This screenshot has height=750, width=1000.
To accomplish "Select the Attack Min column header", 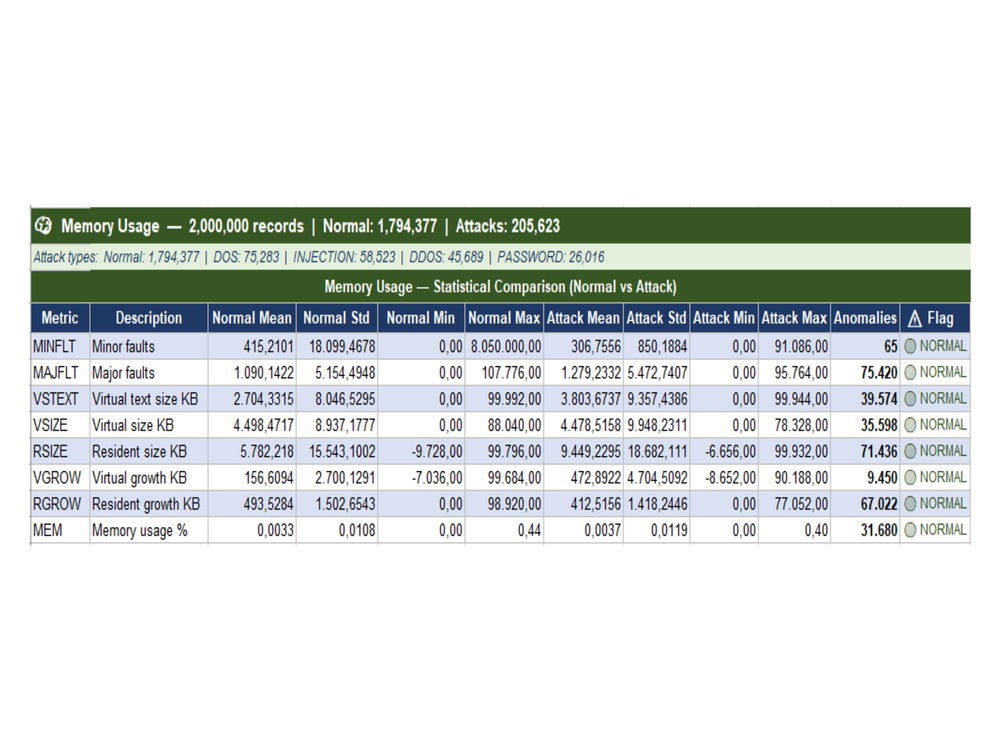I will [x=724, y=318].
